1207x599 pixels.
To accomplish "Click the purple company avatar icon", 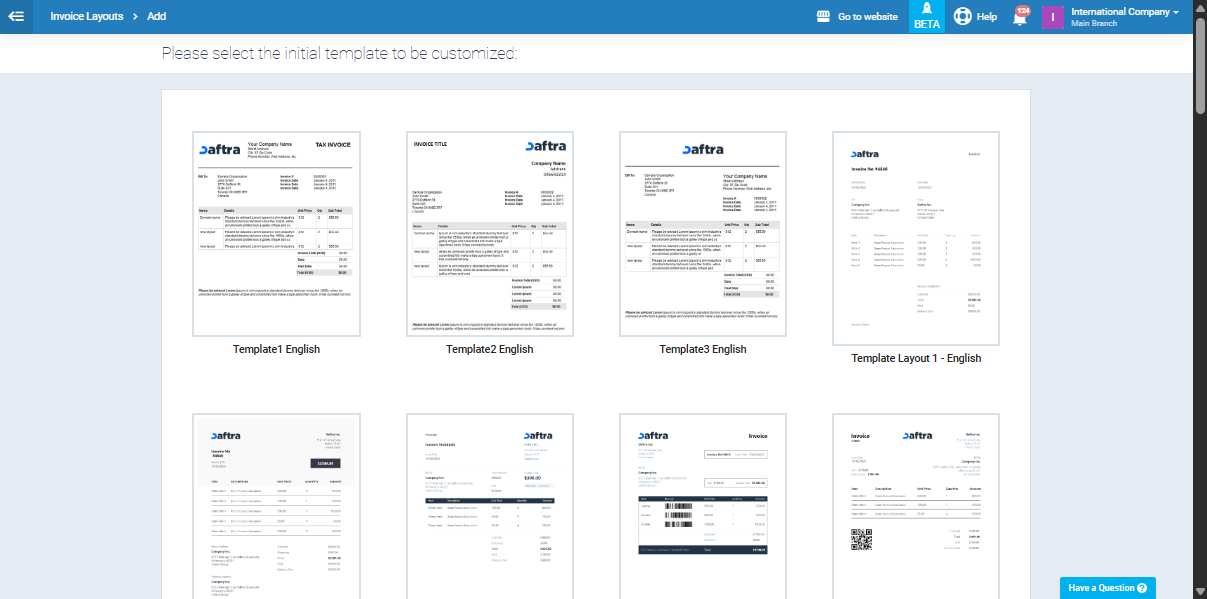I will coord(1052,17).
